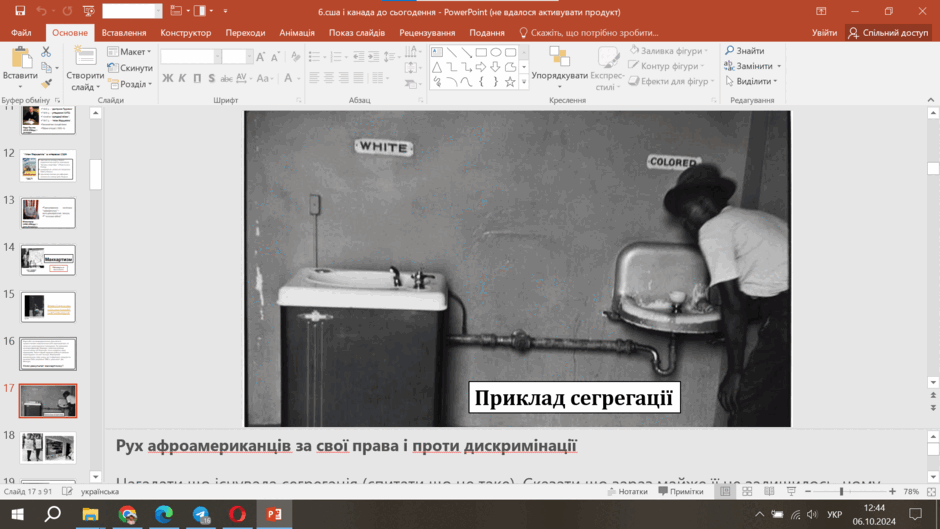Click the Create slide (Створити слайд) icon
Viewport: 940px width, 529px height.
click(x=85, y=57)
